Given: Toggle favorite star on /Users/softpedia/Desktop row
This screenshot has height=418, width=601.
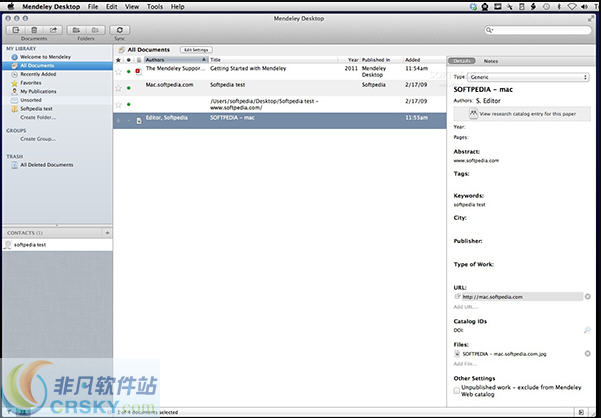Looking at the screenshot, I should click(118, 105).
